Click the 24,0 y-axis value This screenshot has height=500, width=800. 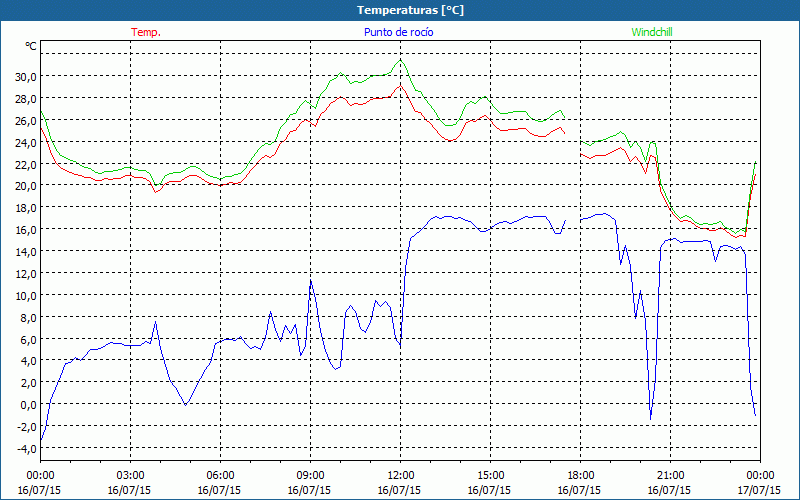click(26, 143)
